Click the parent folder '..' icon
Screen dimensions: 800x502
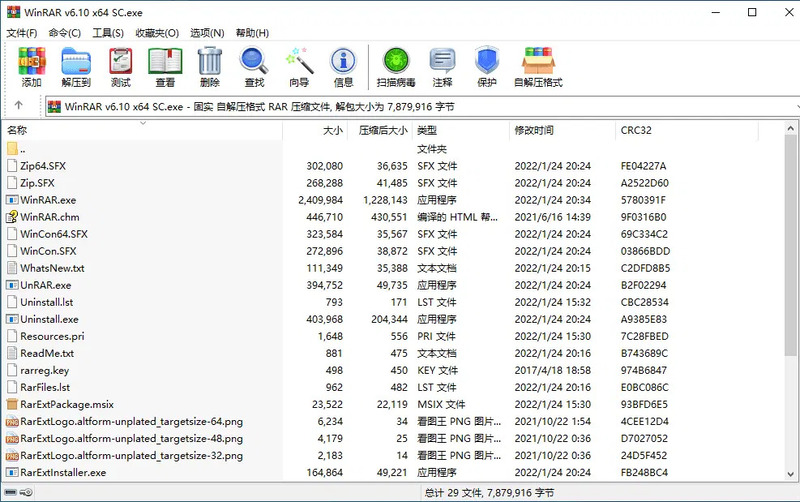click(x=12, y=149)
